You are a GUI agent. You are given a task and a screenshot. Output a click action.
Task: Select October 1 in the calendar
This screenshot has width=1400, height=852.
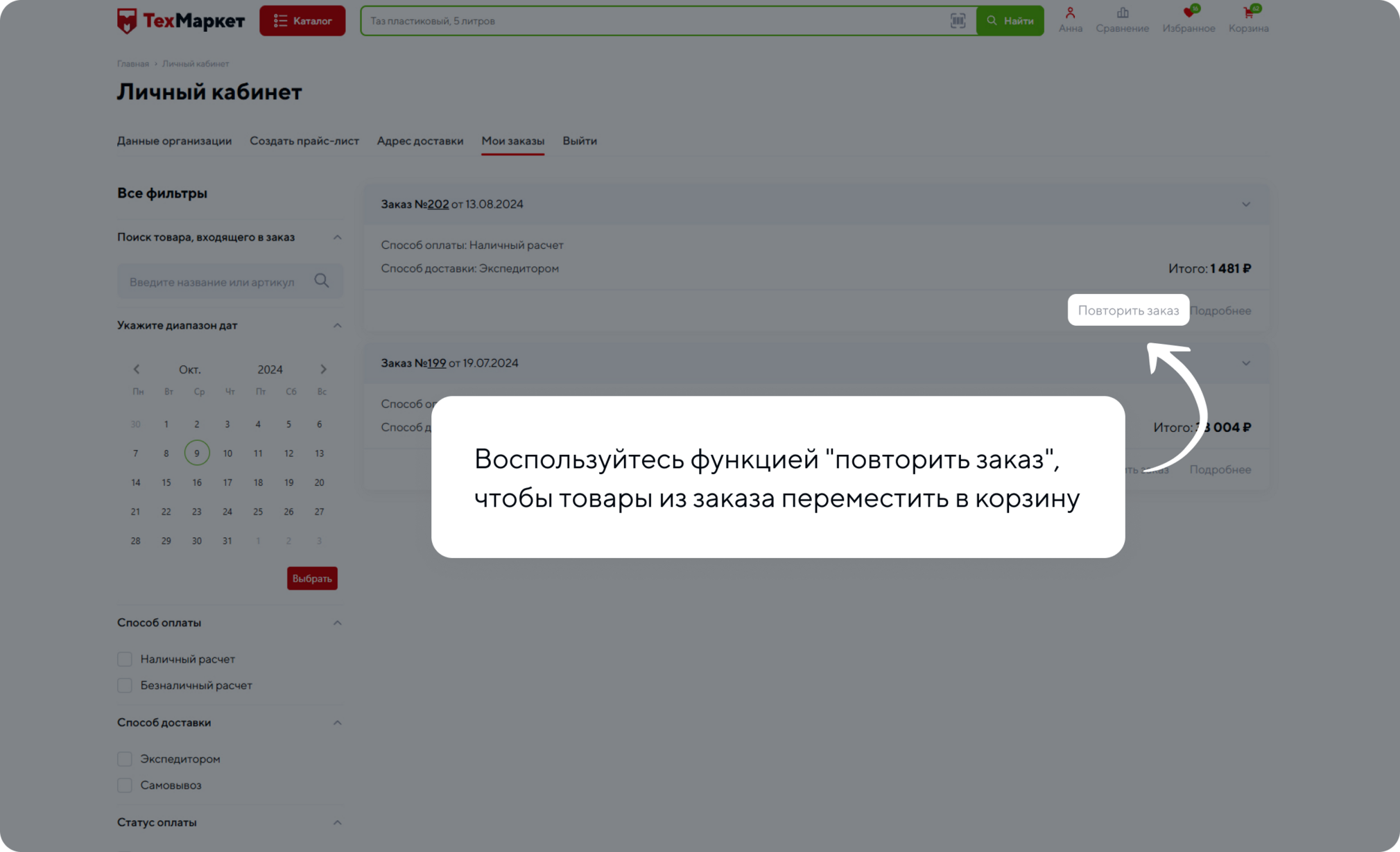(x=166, y=424)
